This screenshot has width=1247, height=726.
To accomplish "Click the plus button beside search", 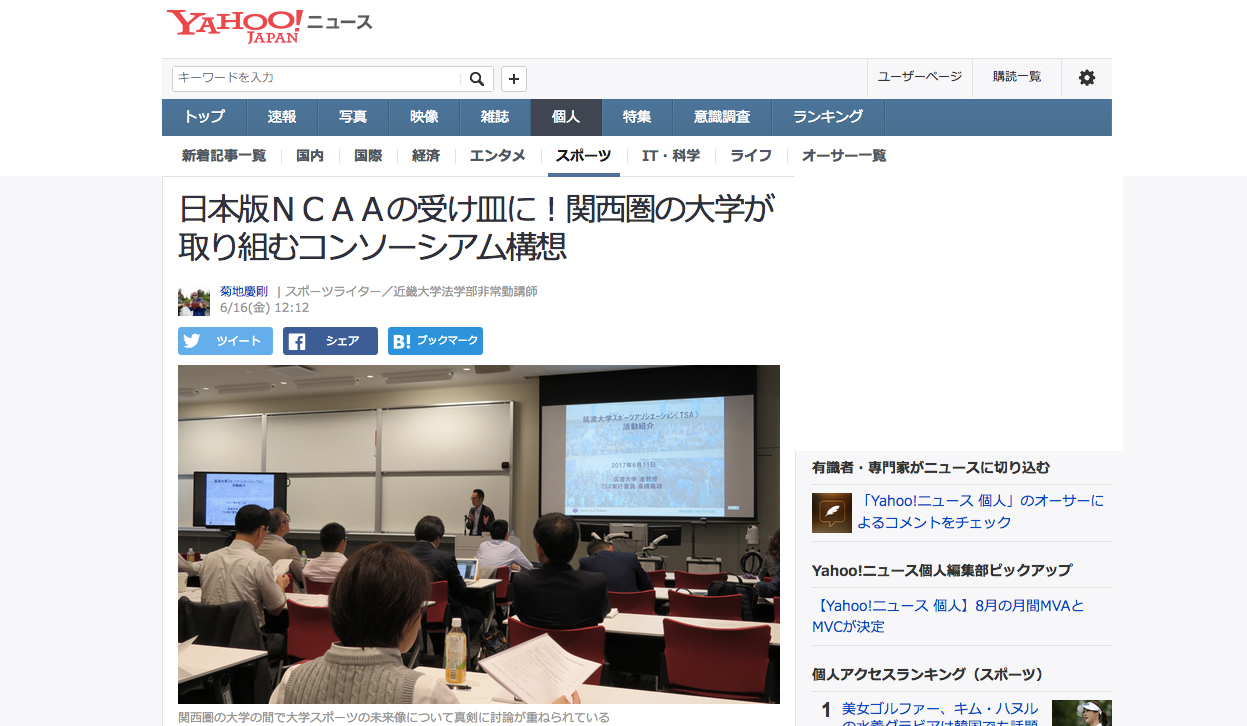I will pyautogui.click(x=514, y=79).
